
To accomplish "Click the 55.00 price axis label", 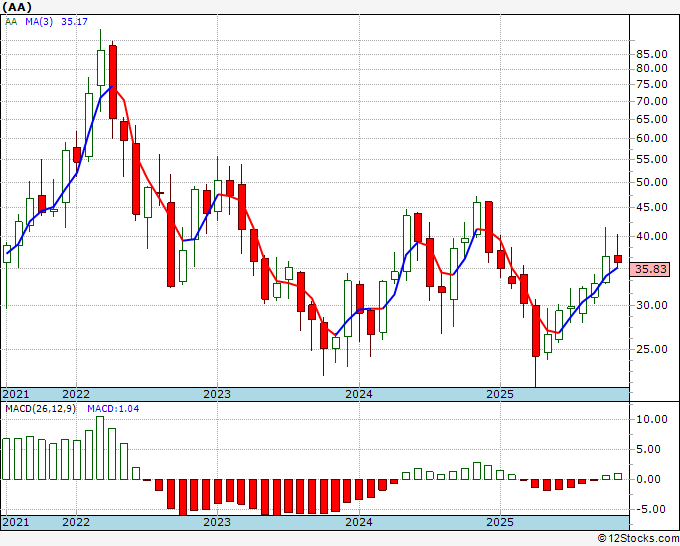I will point(652,159).
